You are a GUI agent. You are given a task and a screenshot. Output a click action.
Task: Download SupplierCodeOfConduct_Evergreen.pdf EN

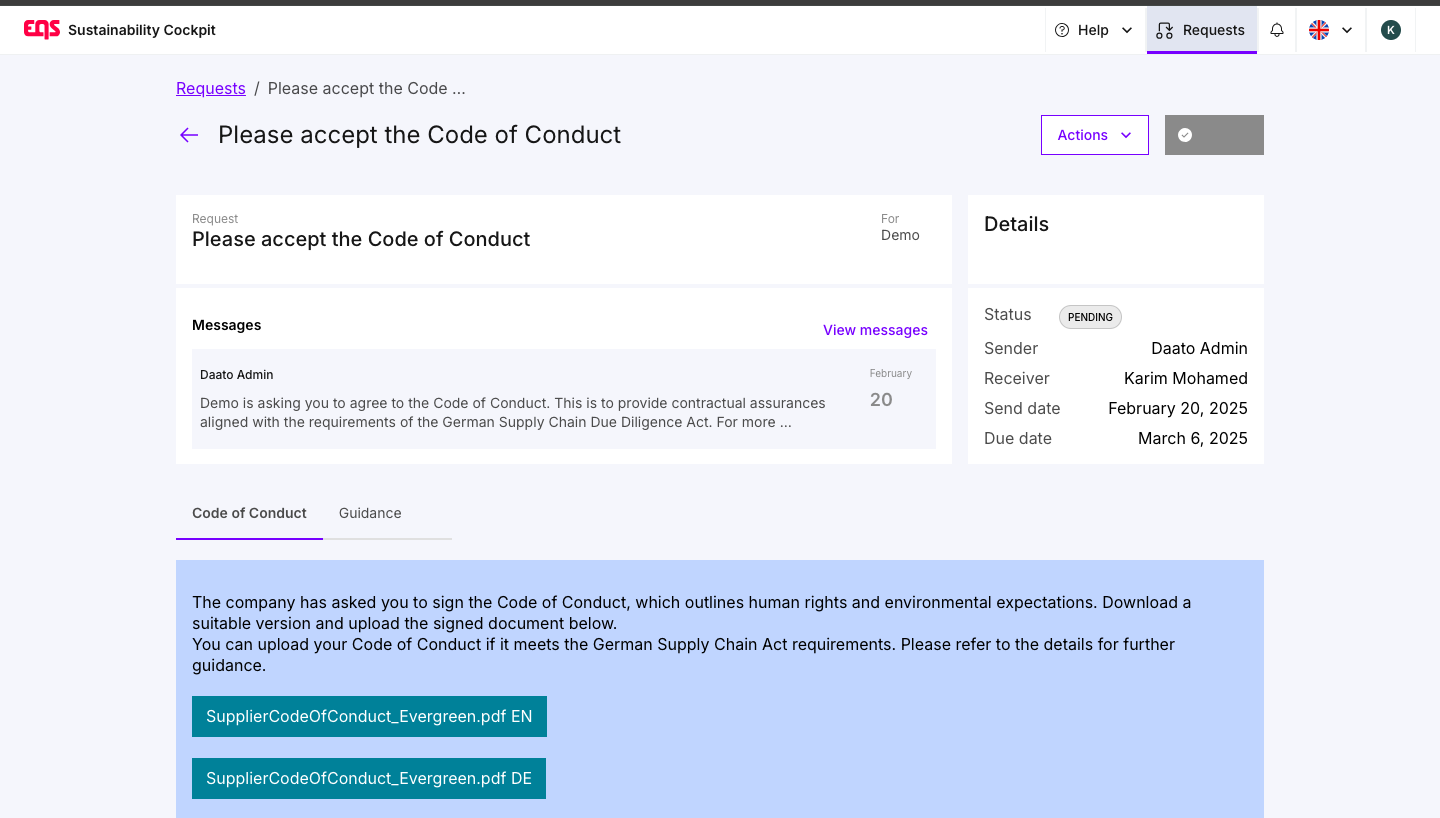point(369,716)
